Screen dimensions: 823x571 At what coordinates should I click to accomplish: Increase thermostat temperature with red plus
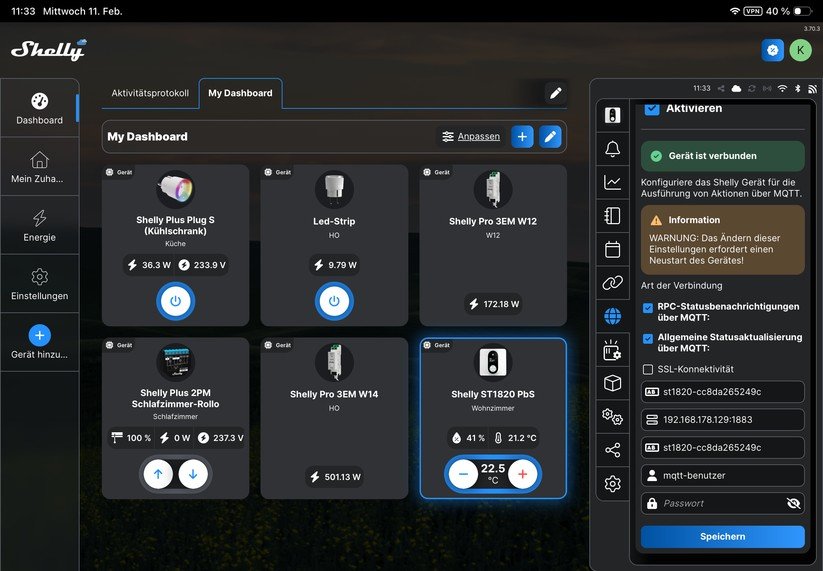523,474
